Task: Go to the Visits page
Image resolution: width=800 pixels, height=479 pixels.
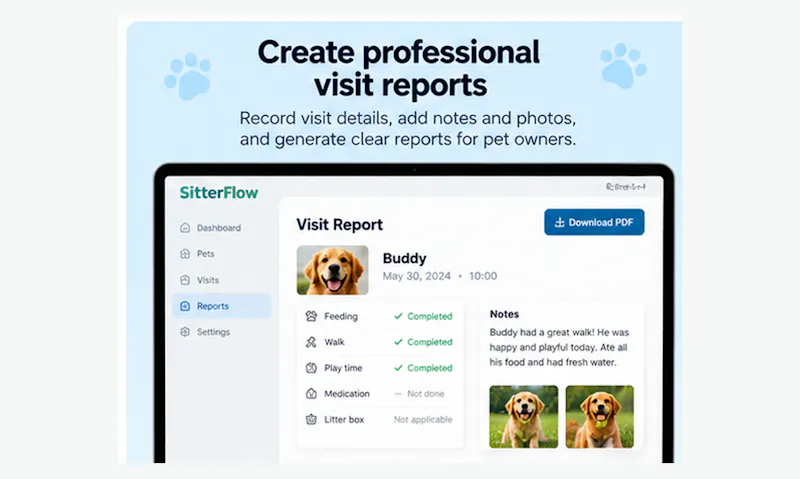Action: pyautogui.click(x=208, y=280)
